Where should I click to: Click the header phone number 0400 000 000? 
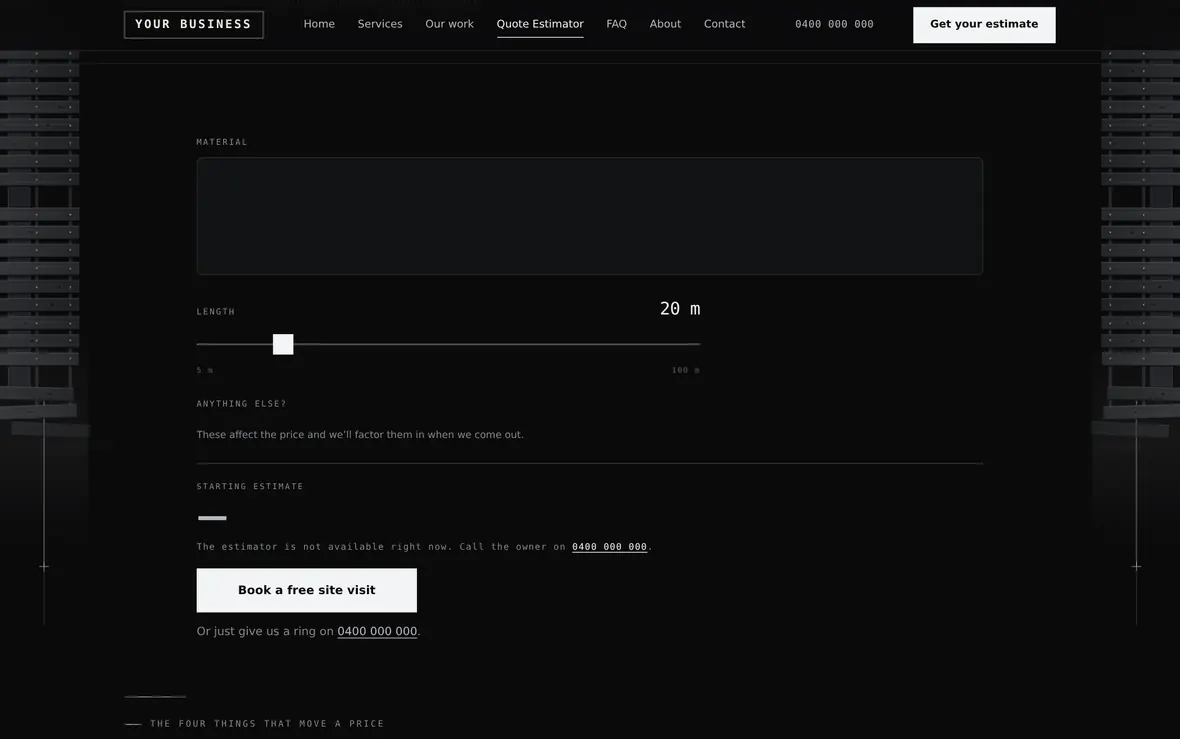coord(834,24)
